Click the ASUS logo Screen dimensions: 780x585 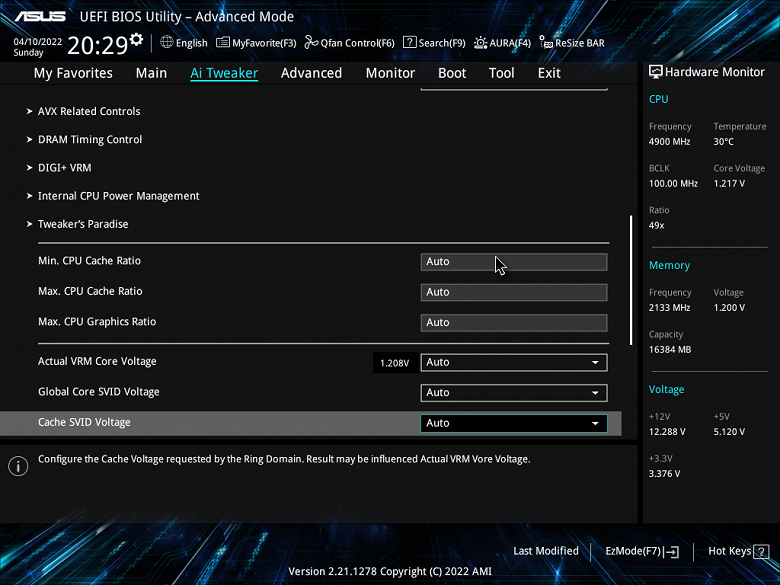click(x=40, y=16)
